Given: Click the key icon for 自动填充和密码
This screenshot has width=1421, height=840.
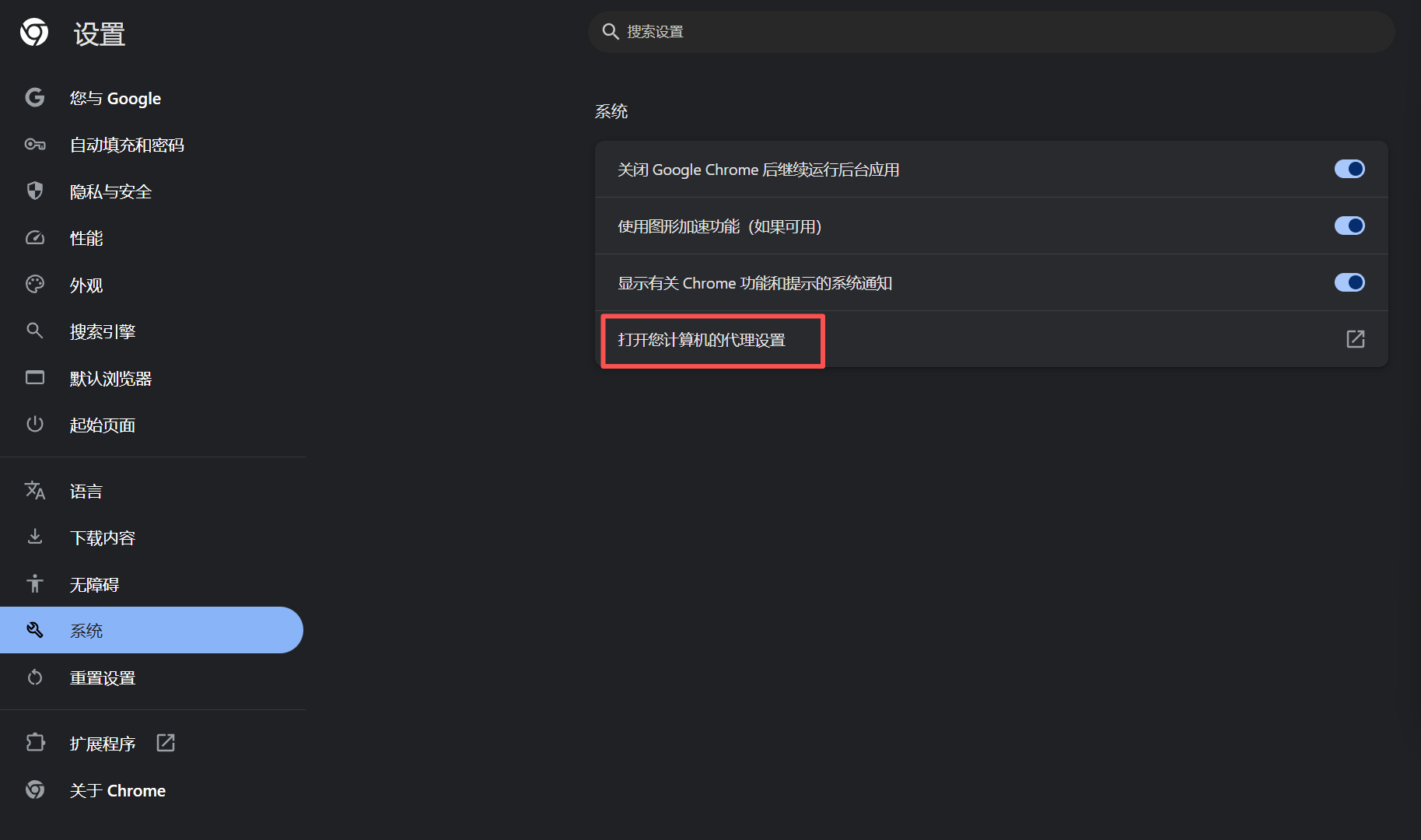Looking at the screenshot, I should click(x=35, y=145).
